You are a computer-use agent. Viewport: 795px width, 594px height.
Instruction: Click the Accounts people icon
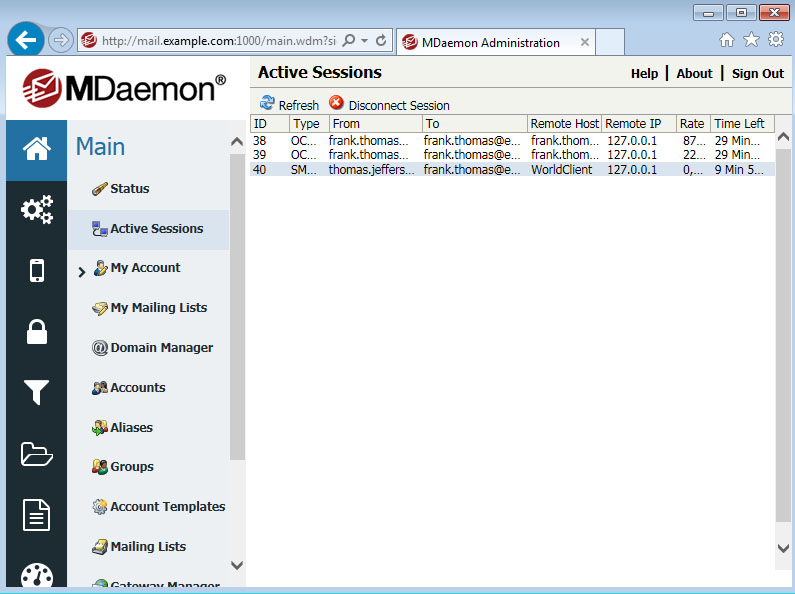pyautogui.click(x=99, y=388)
